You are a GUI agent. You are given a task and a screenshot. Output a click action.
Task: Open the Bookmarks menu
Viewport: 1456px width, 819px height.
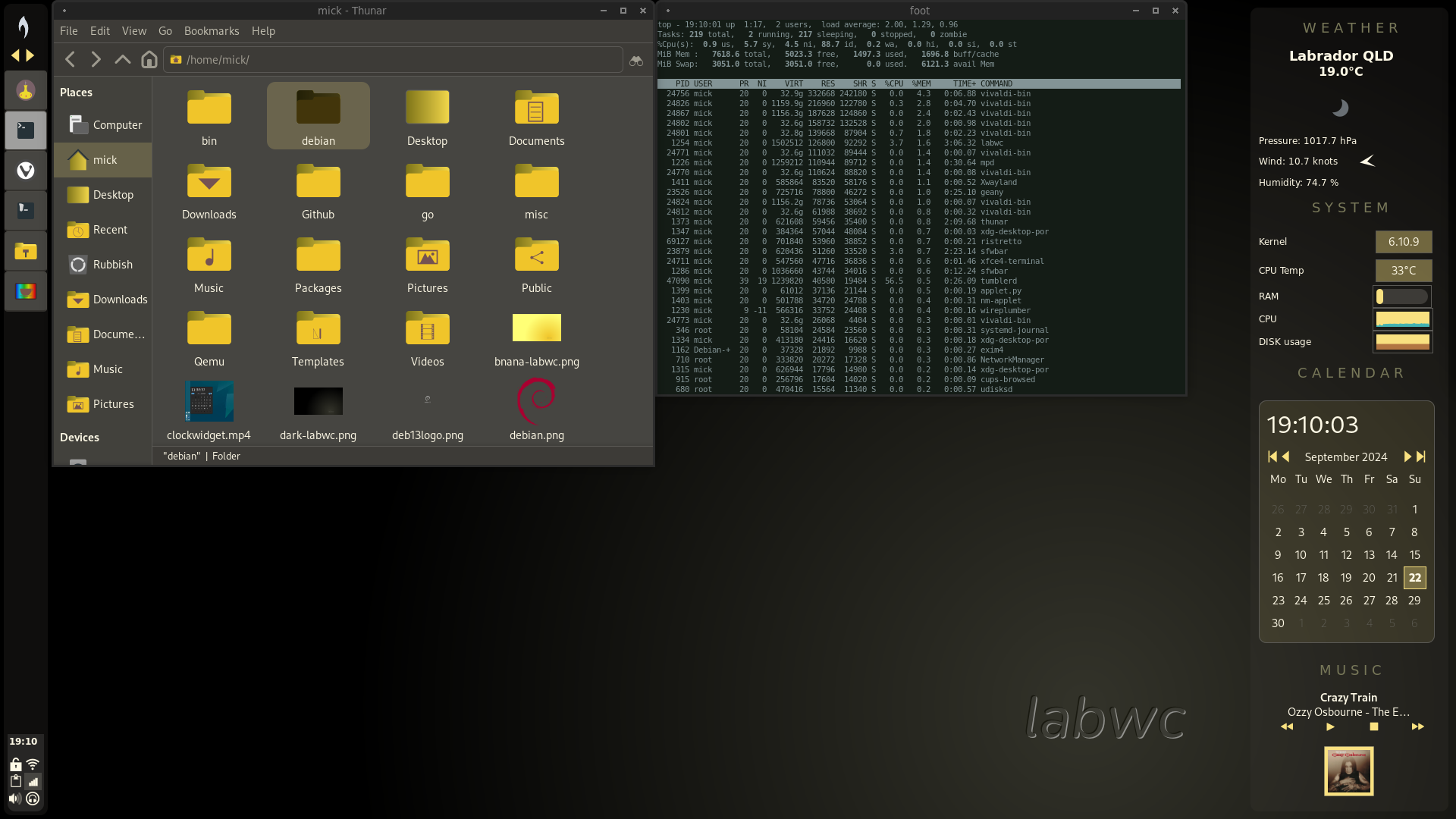click(211, 31)
